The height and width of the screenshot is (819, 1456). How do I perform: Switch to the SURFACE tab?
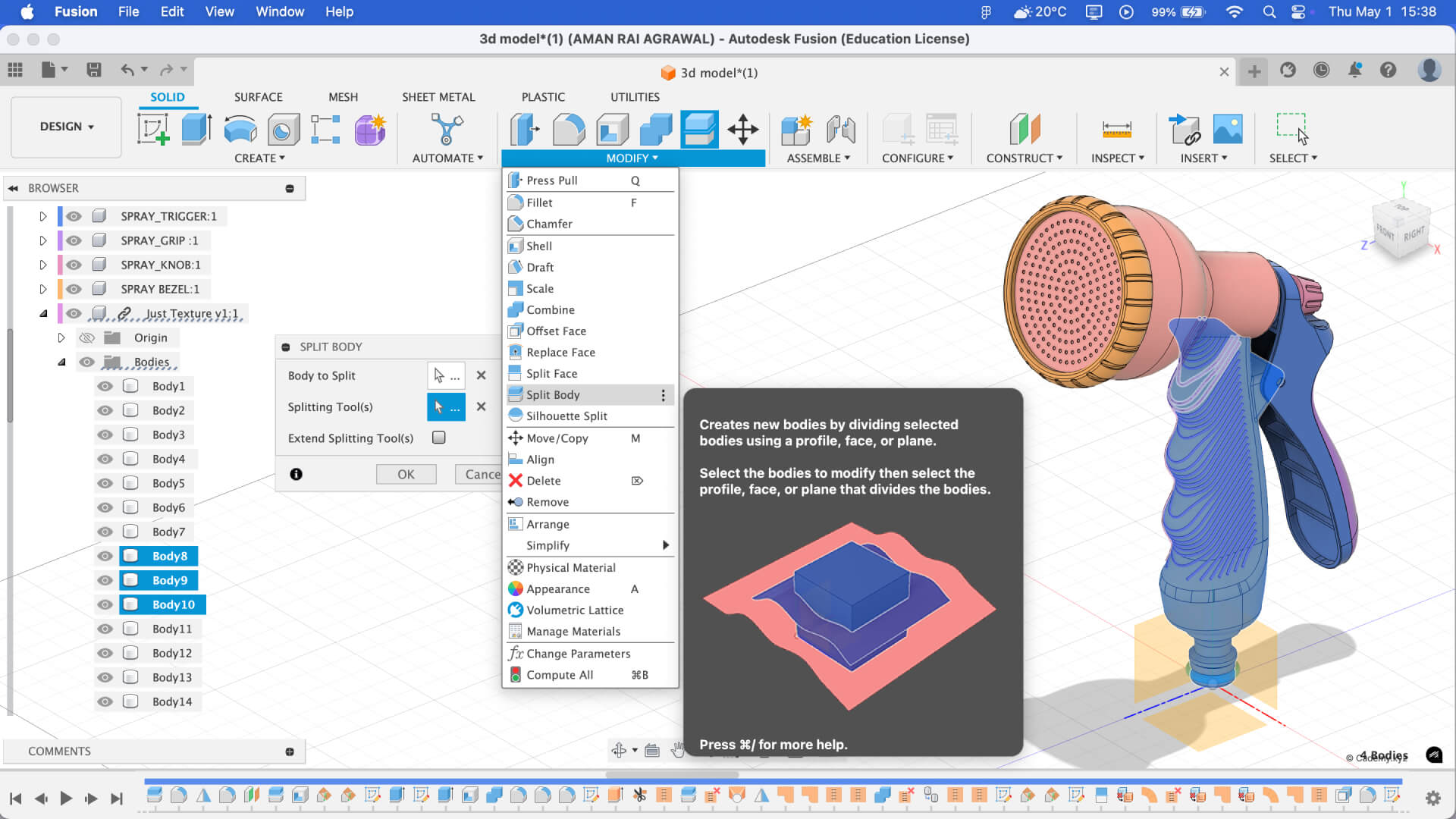(258, 97)
